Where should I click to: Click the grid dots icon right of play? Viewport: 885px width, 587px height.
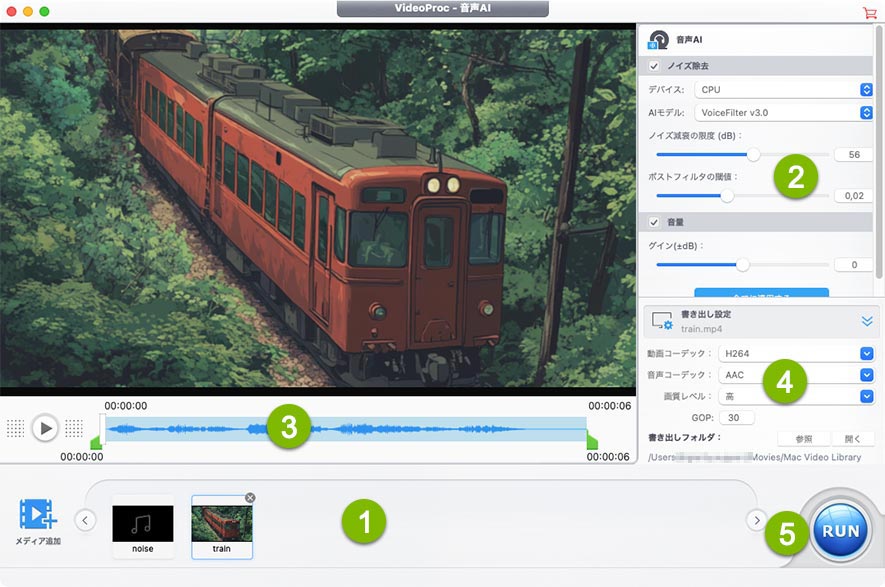(x=73, y=428)
